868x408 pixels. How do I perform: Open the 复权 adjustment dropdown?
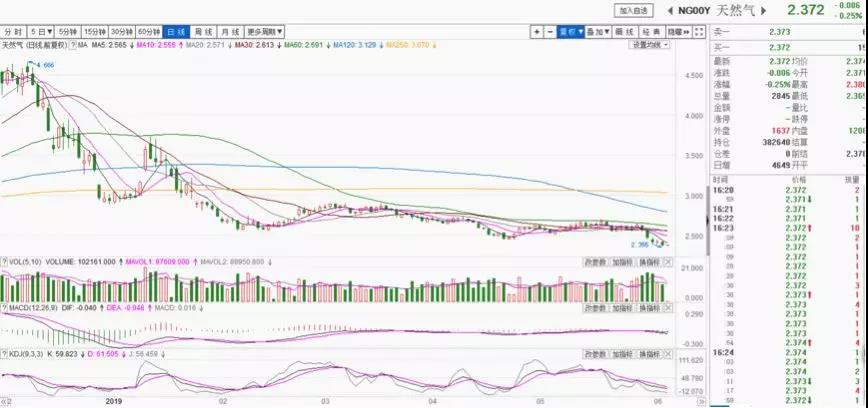[x=570, y=33]
